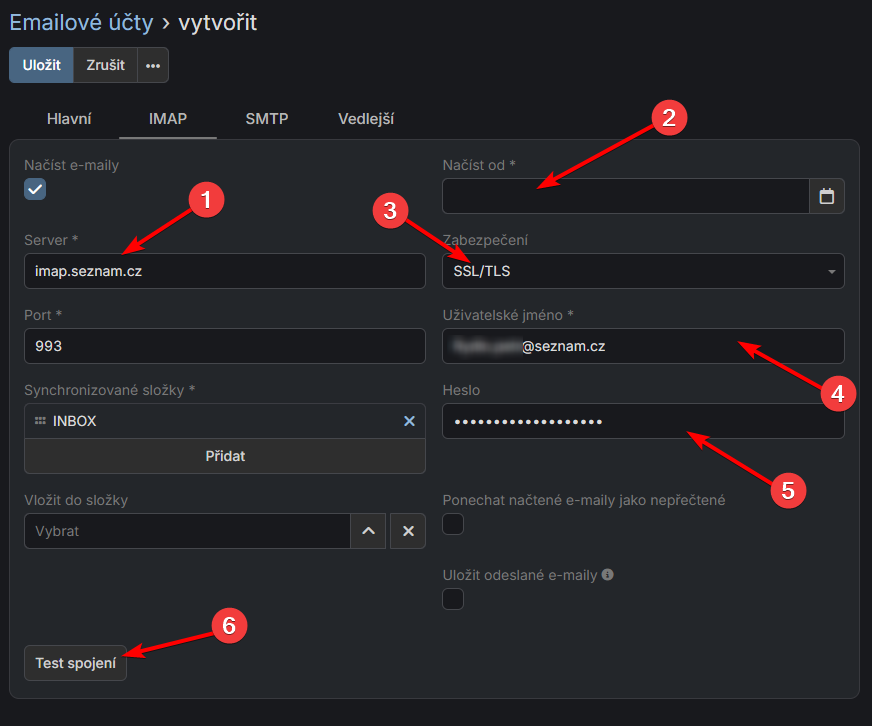Go to the Hlavní tab
Image resolution: width=872 pixels, height=726 pixels.
pyautogui.click(x=69, y=119)
